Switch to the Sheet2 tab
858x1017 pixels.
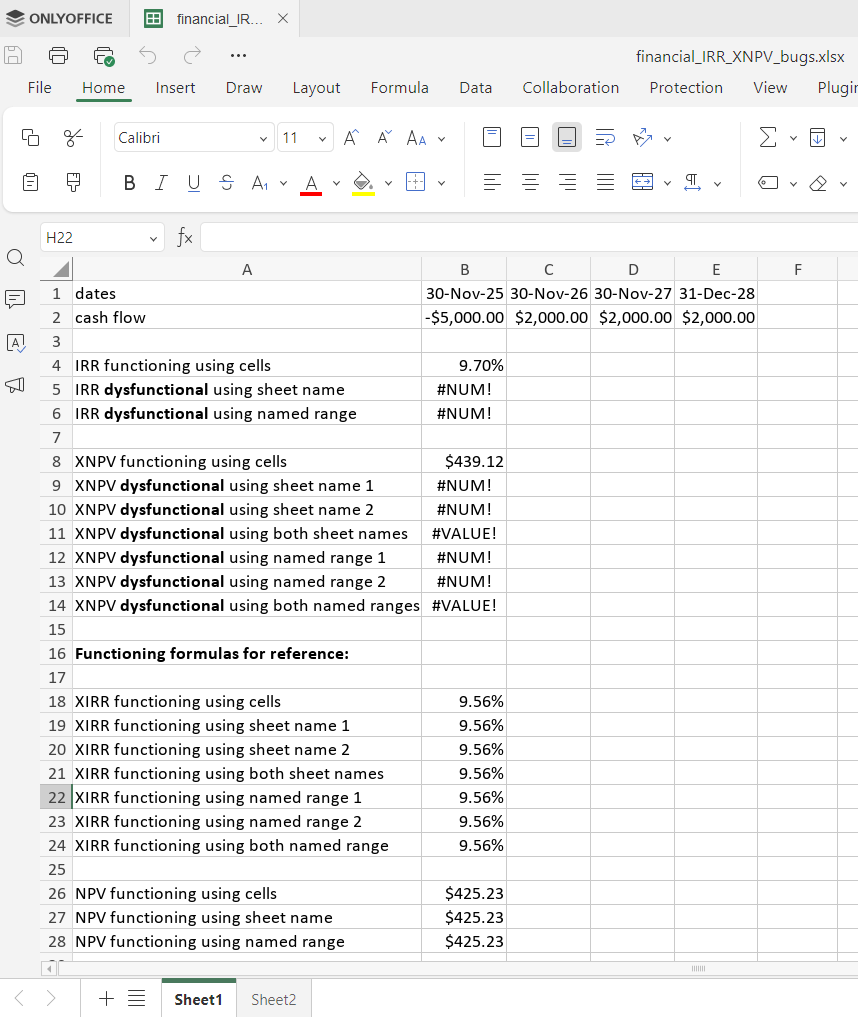(273, 999)
